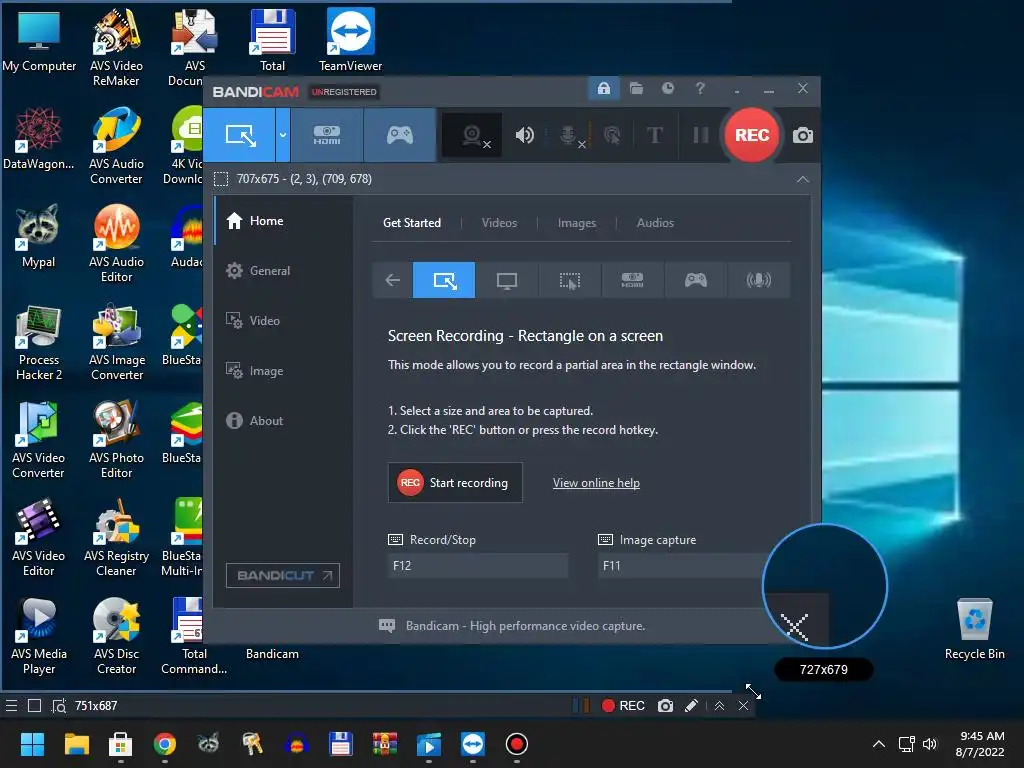Click Record/Stop hotkey field showing F12

click(x=477, y=566)
